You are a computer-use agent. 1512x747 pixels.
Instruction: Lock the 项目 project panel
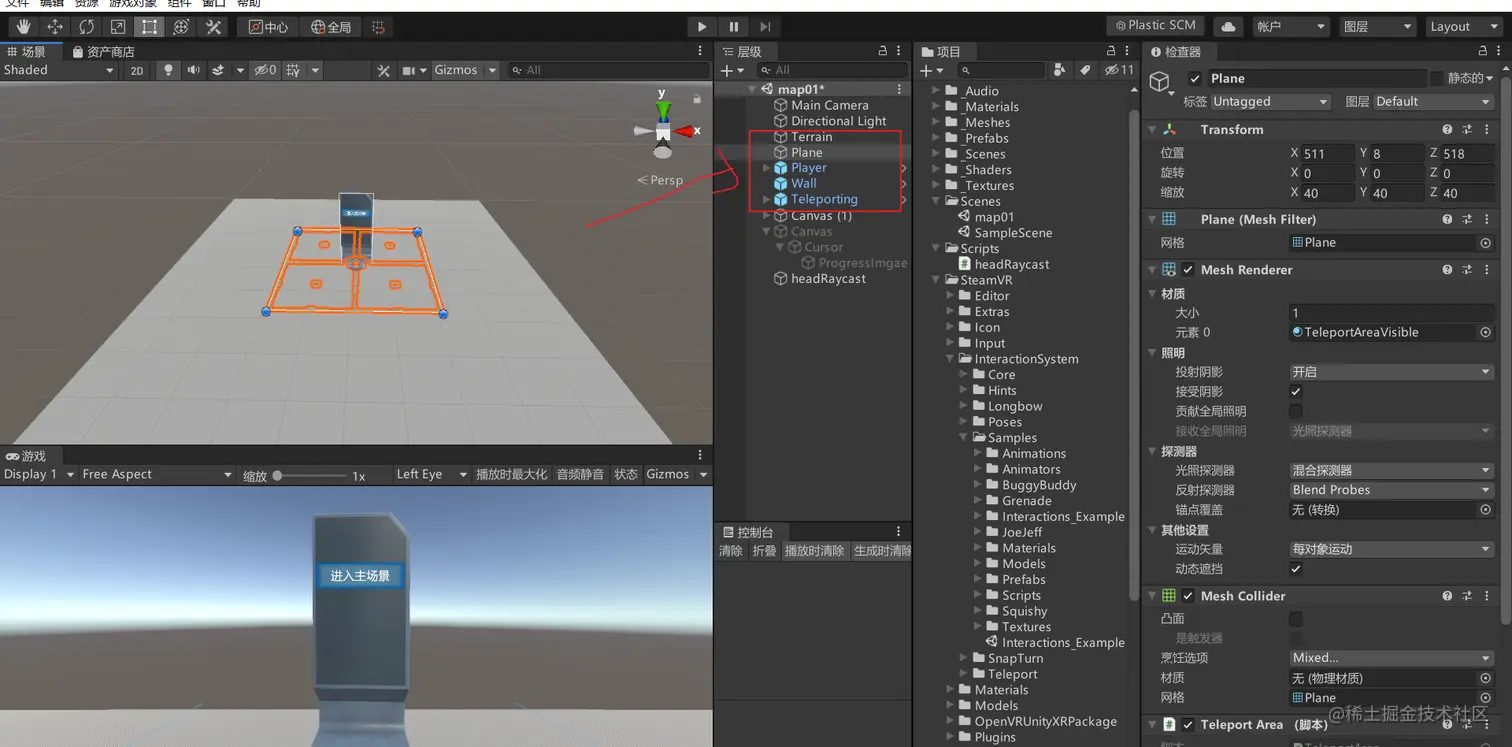point(1112,51)
